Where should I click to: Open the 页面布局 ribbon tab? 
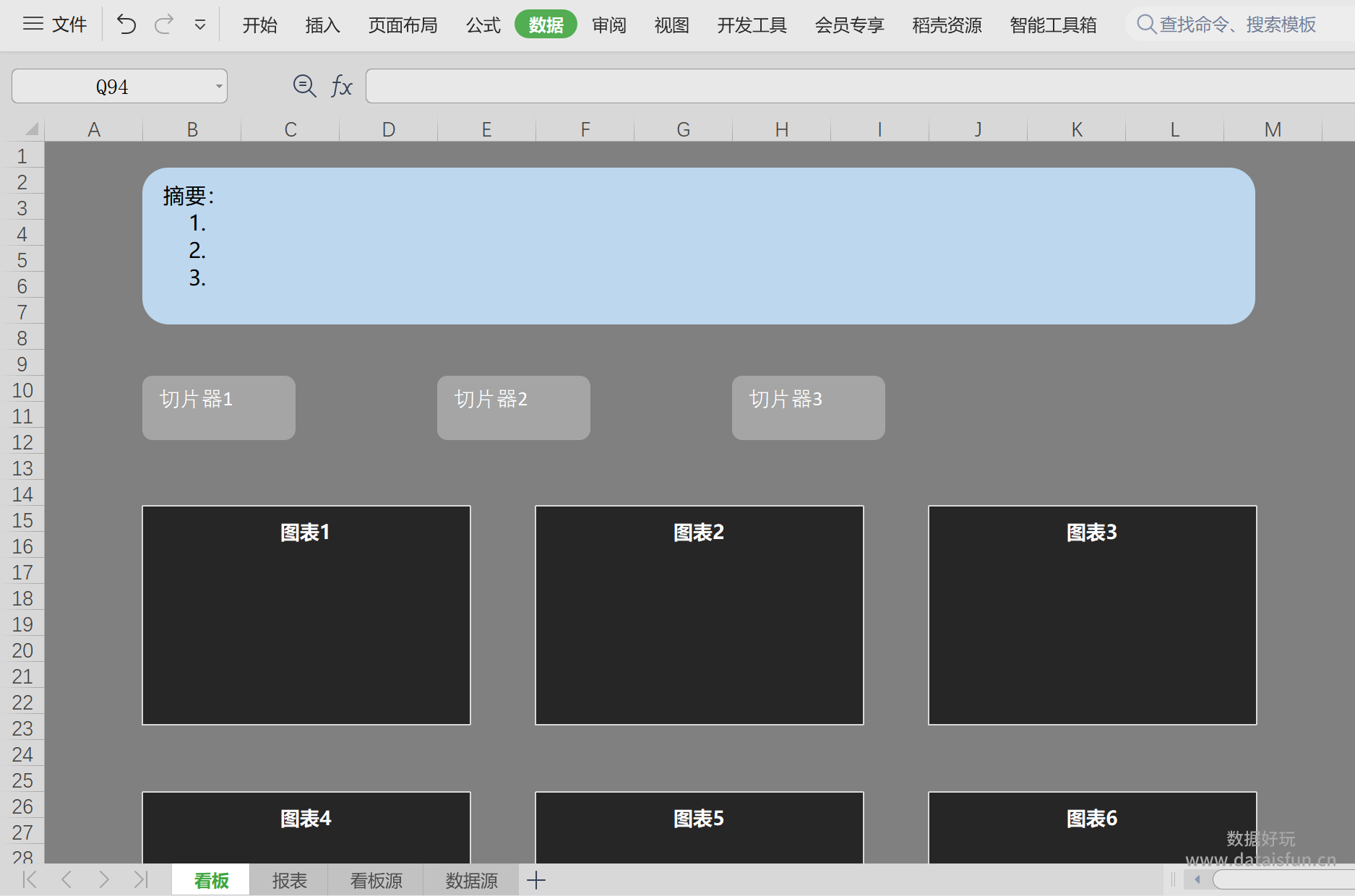pyautogui.click(x=403, y=25)
